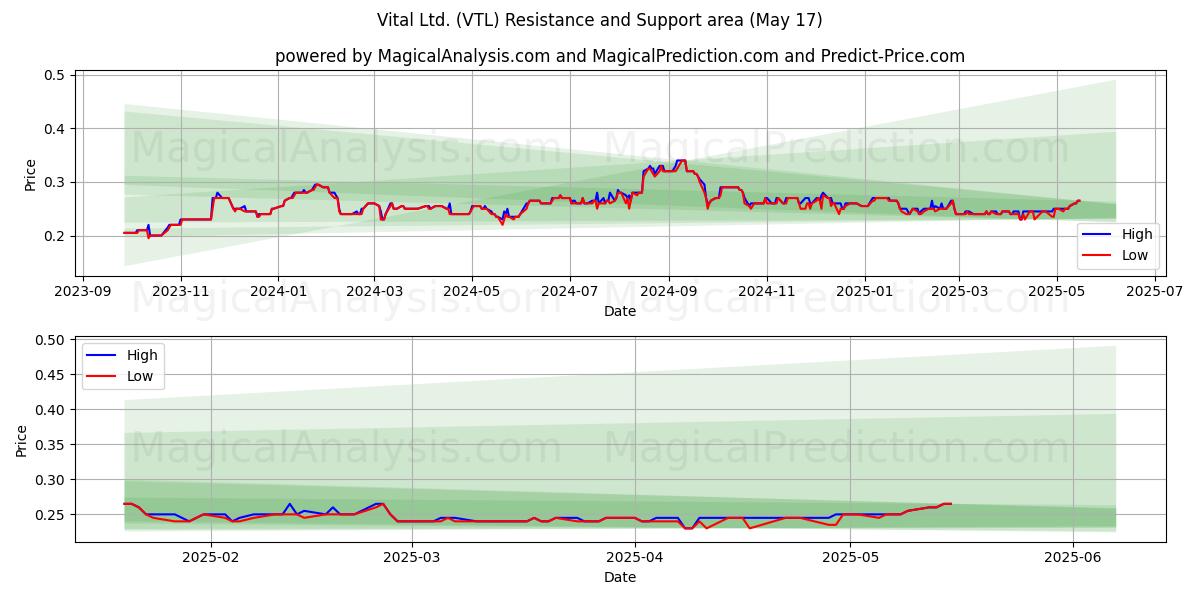Click the '2024-11' x-axis label
Viewport: 1200px width, 600px height.
tap(767, 292)
